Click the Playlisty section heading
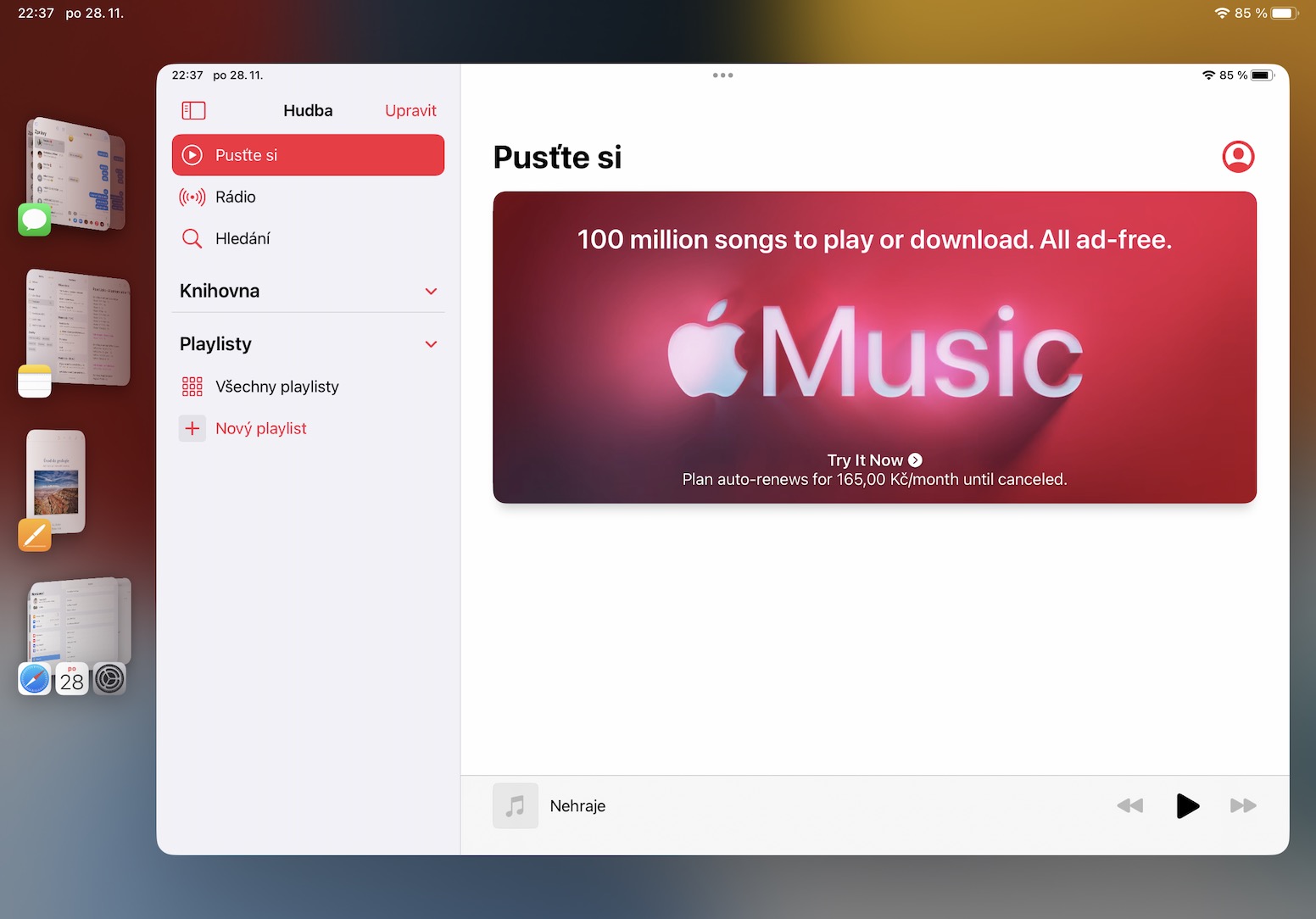Screen dimensions: 1316x919 215,344
